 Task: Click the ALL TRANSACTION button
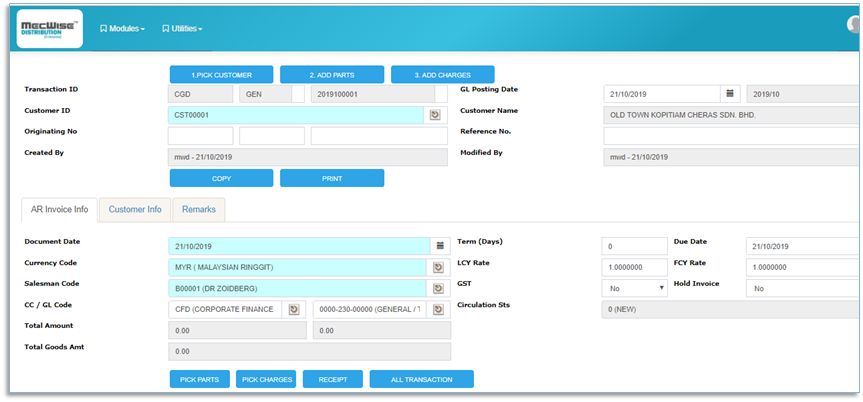[422, 379]
